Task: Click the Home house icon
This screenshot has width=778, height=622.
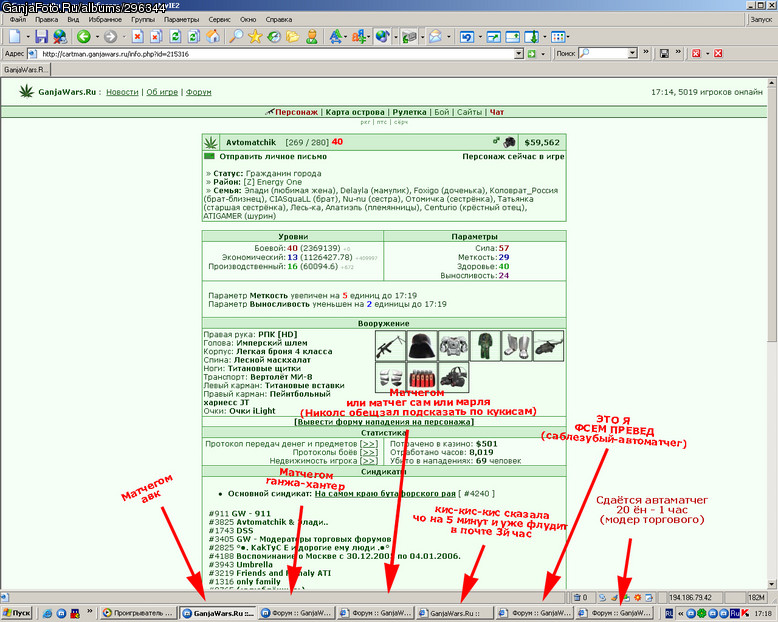Action: coord(213,37)
